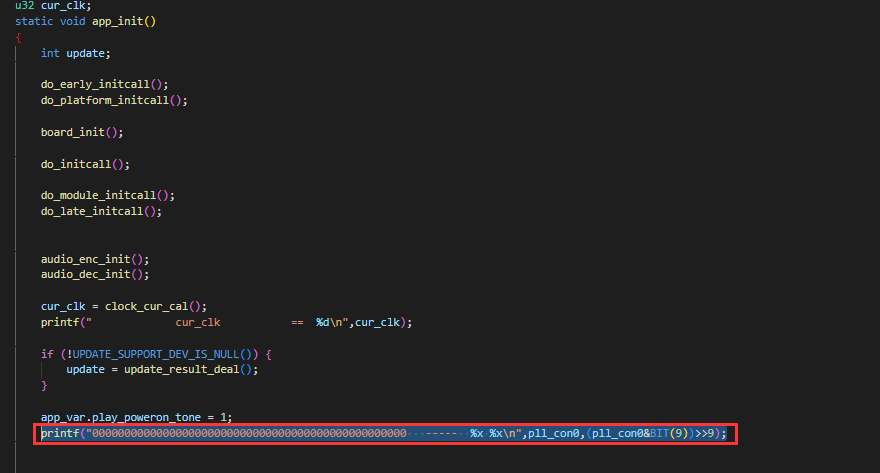Click the 'u32 cur_clk;' declaration line
The height and width of the screenshot is (473, 880).
(53, 6)
